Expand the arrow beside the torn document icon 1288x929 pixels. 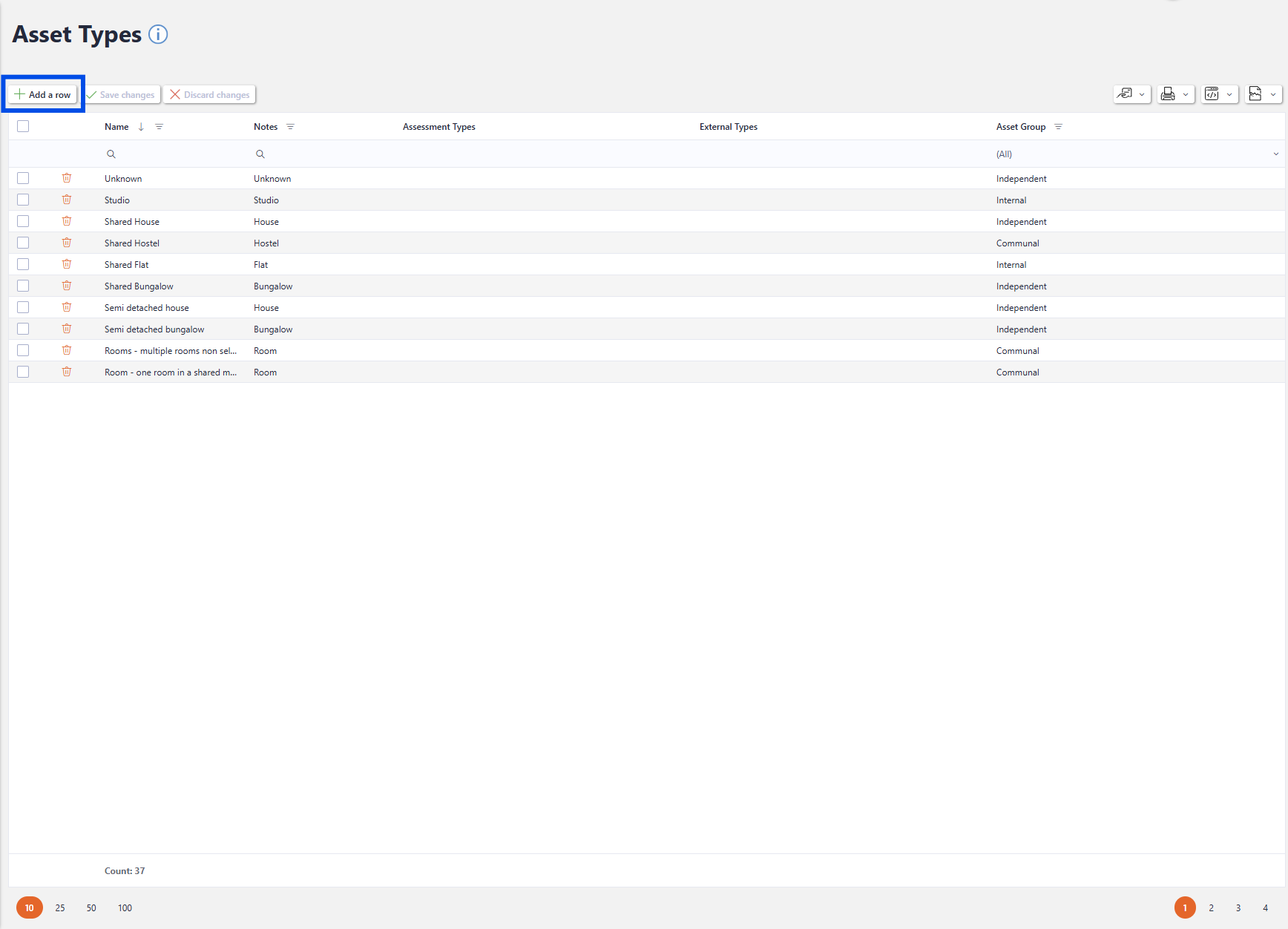(1273, 94)
